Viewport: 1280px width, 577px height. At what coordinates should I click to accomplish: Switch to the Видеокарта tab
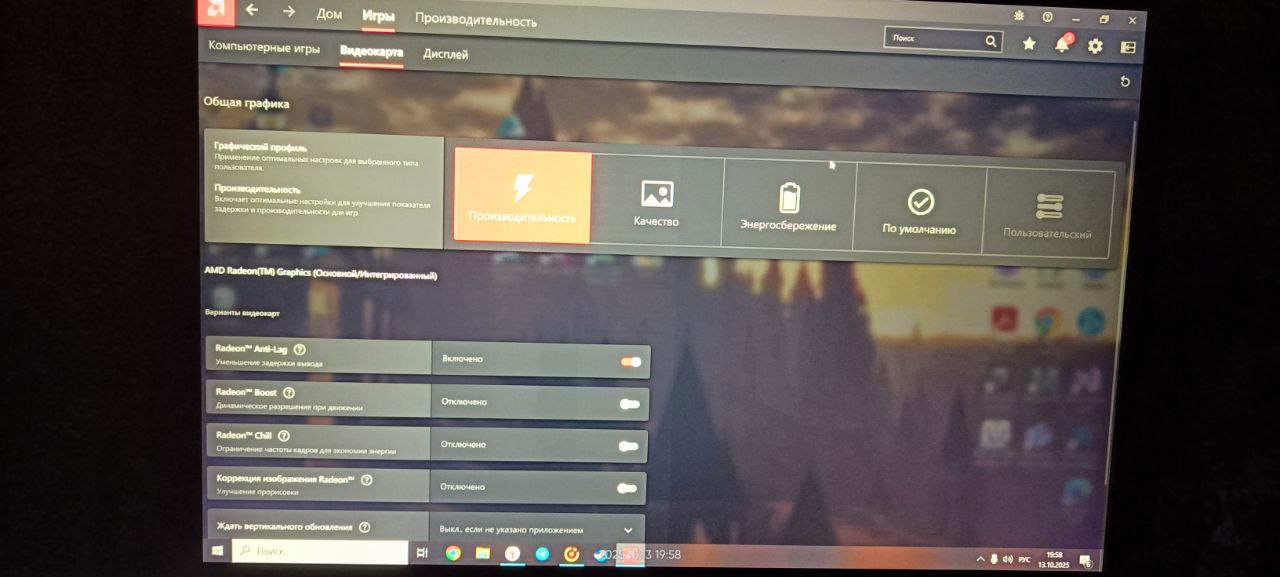pos(371,51)
